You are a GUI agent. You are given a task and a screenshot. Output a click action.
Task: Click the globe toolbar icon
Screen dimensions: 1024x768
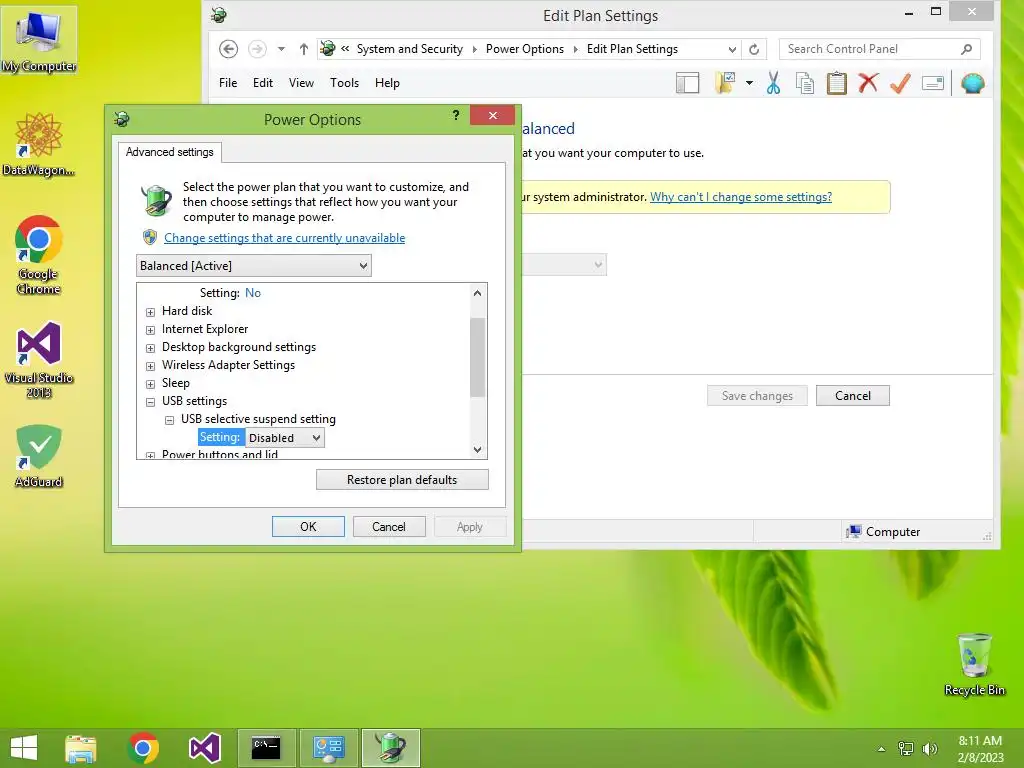[x=972, y=83]
